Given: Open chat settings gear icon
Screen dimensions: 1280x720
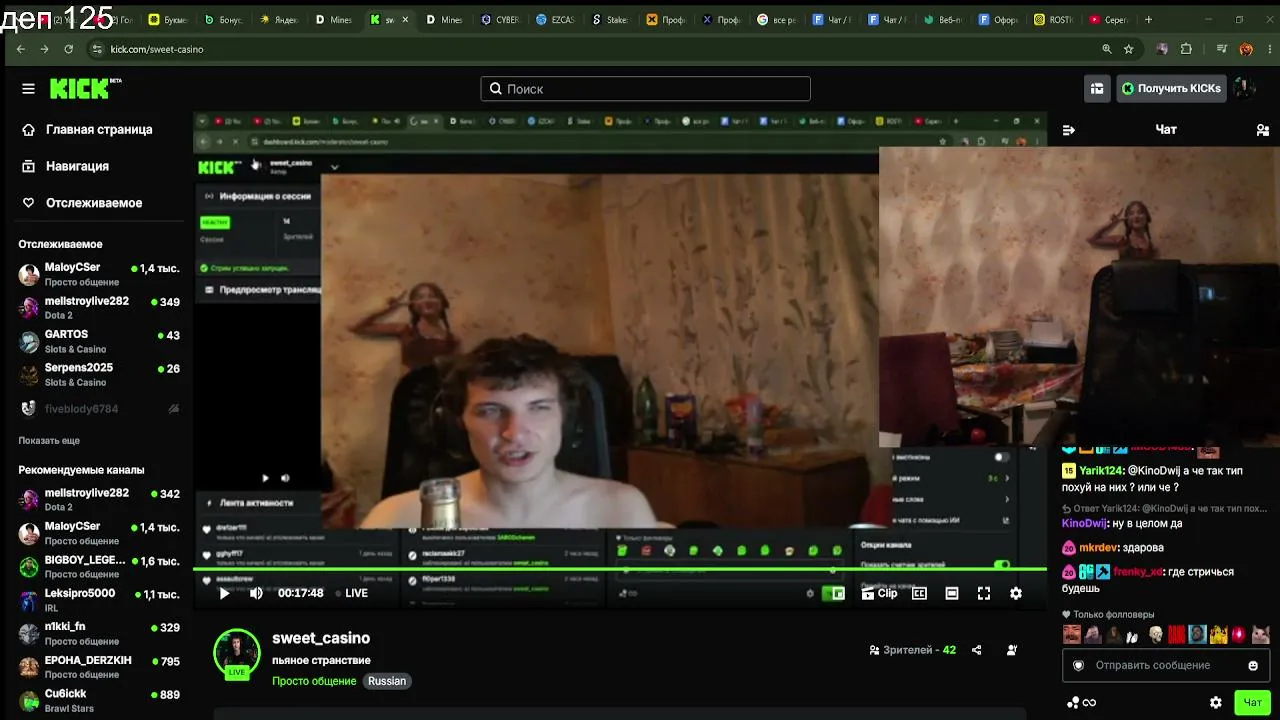Looking at the screenshot, I should 1216,703.
